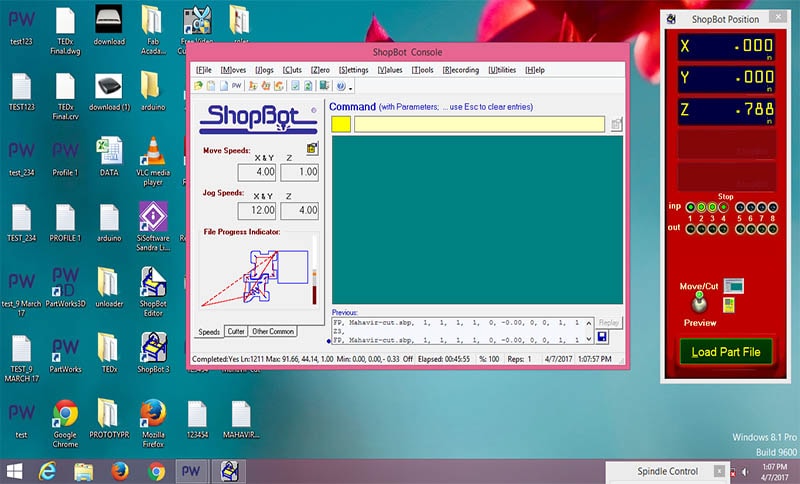Open ShopBot 3 desktop shortcut
Screen dimensions: 800x484
(153, 352)
